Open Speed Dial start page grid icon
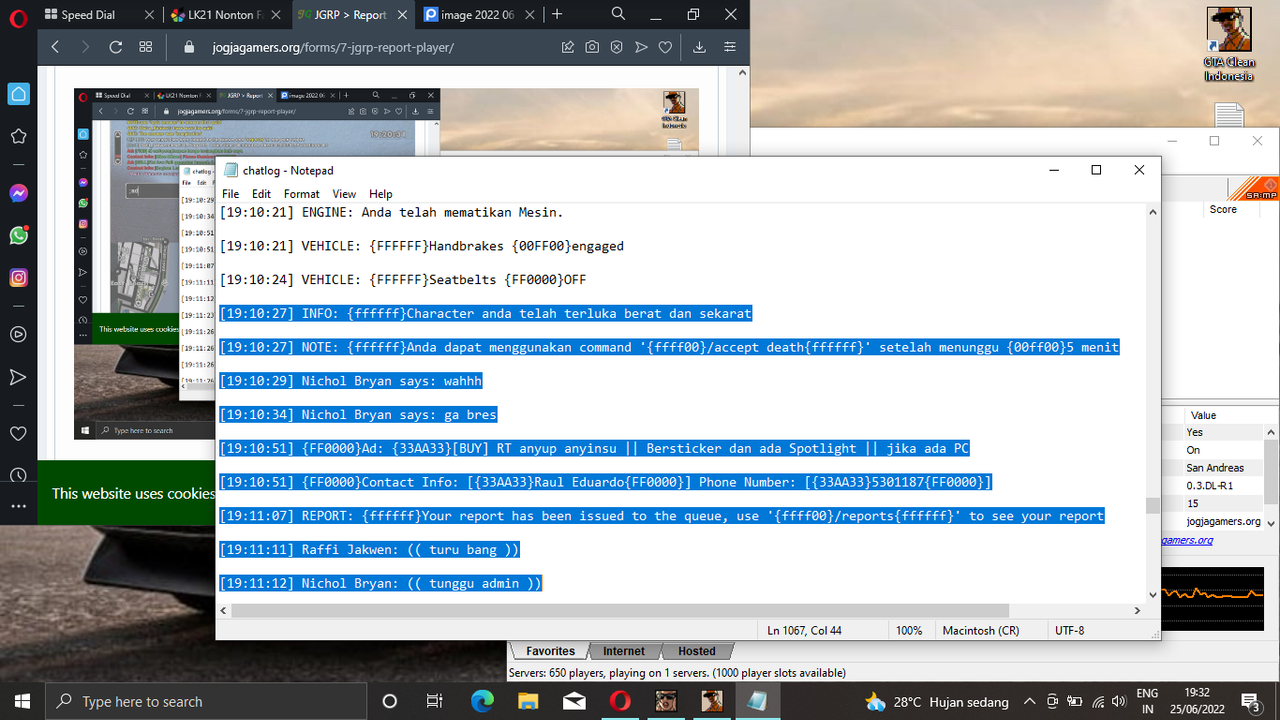Viewport: 1280px width, 720px height. click(146, 47)
